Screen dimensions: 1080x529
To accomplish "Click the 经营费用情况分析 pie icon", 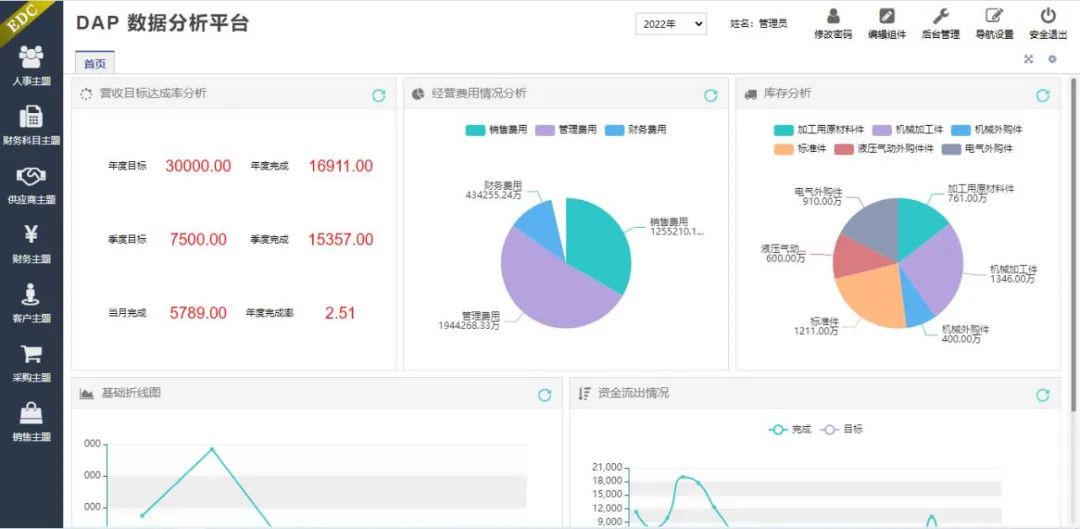I will 418,94.
